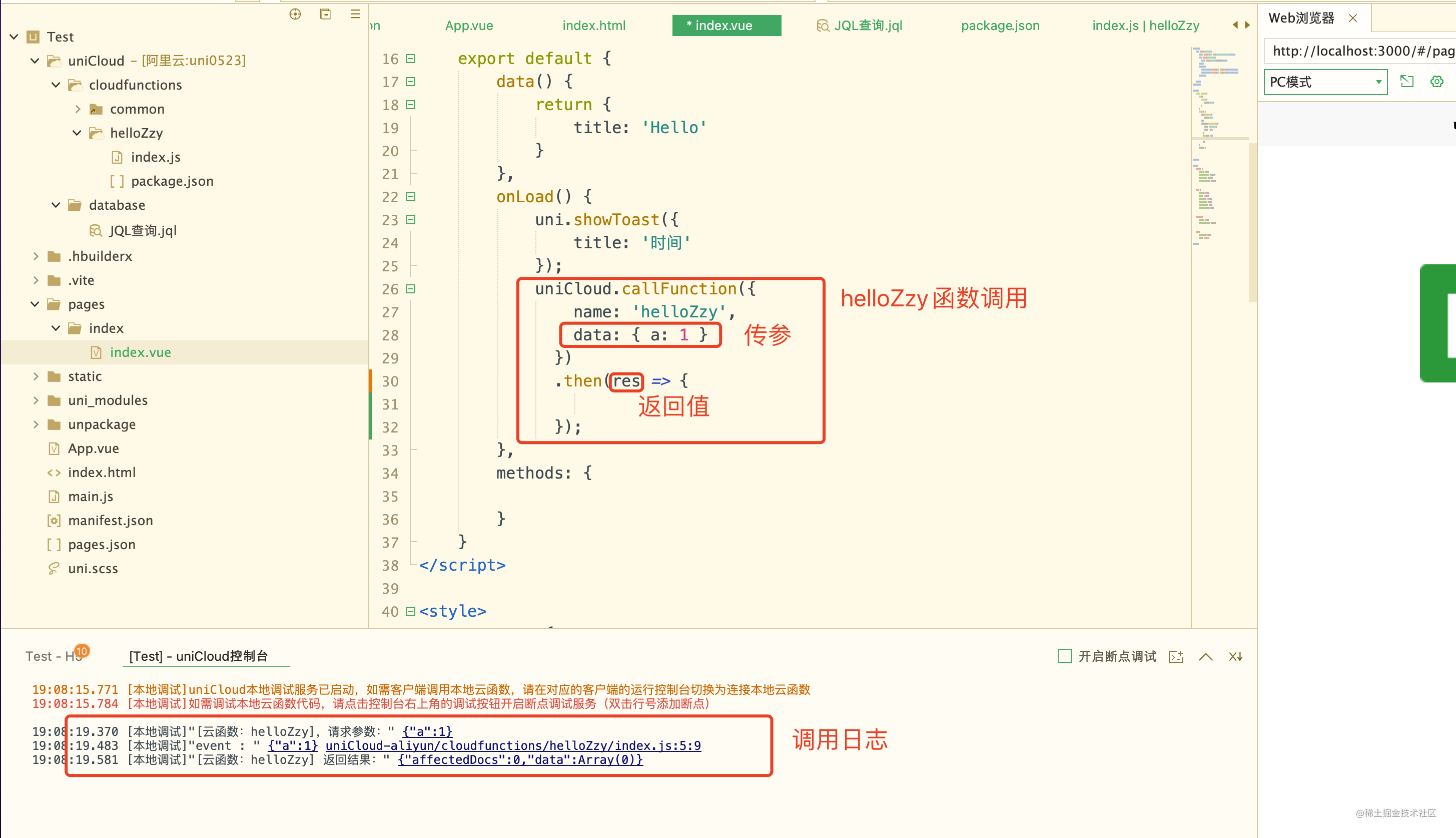
Task: Switch to index.js | helloZzy tab
Action: pos(1145,26)
